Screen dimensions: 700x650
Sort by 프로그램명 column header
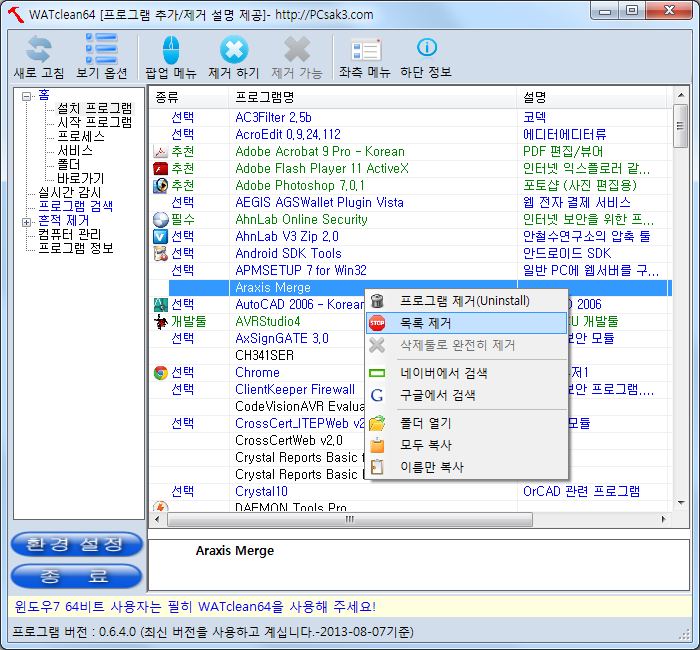(x=372, y=97)
